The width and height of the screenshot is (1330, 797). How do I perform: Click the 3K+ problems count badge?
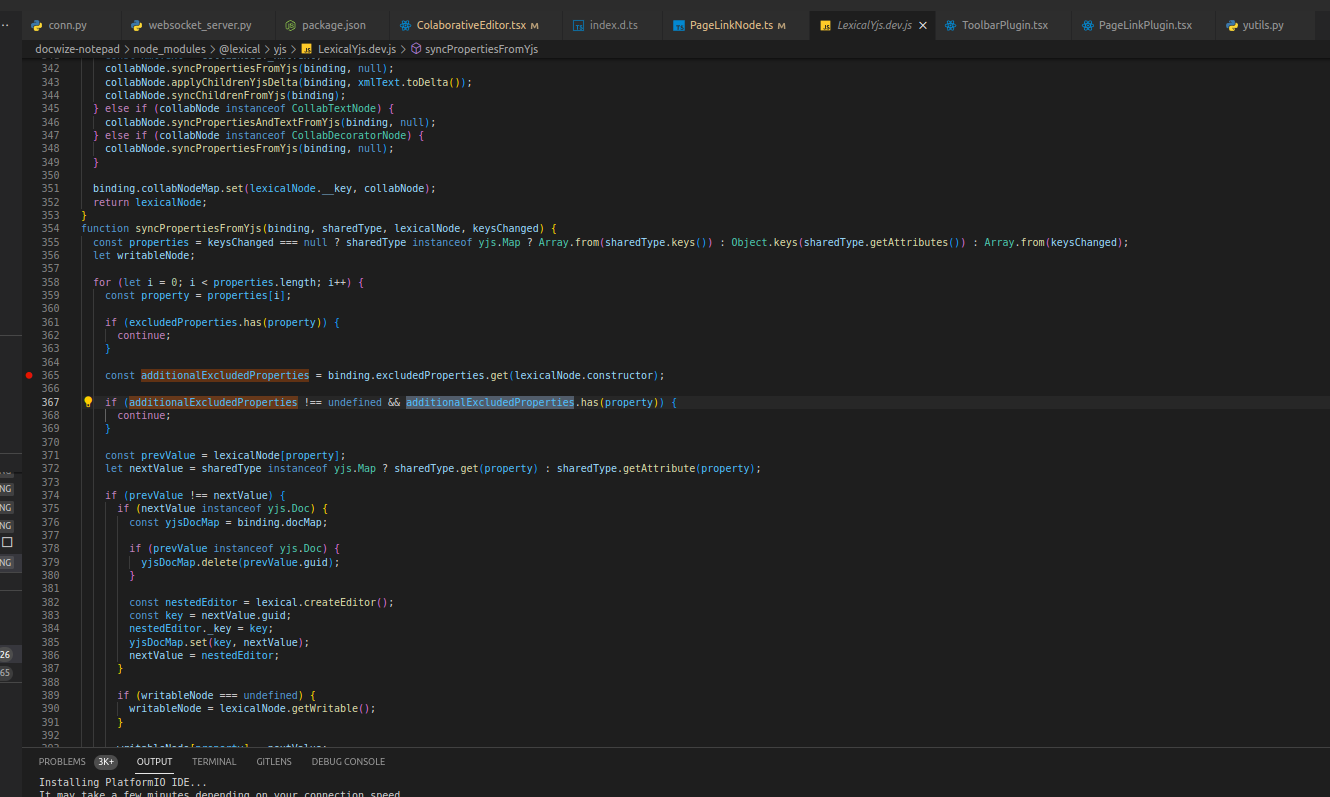point(106,761)
